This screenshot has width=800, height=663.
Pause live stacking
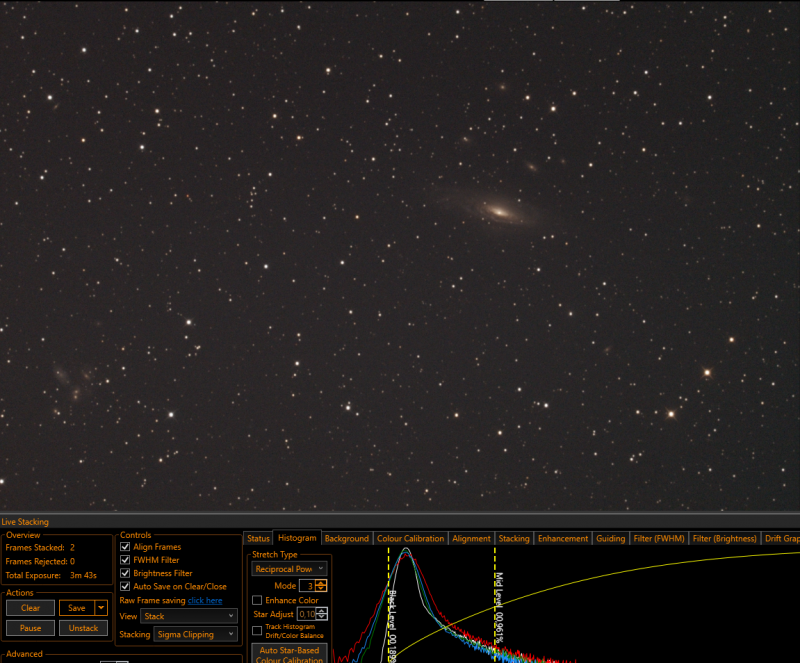coord(30,628)
